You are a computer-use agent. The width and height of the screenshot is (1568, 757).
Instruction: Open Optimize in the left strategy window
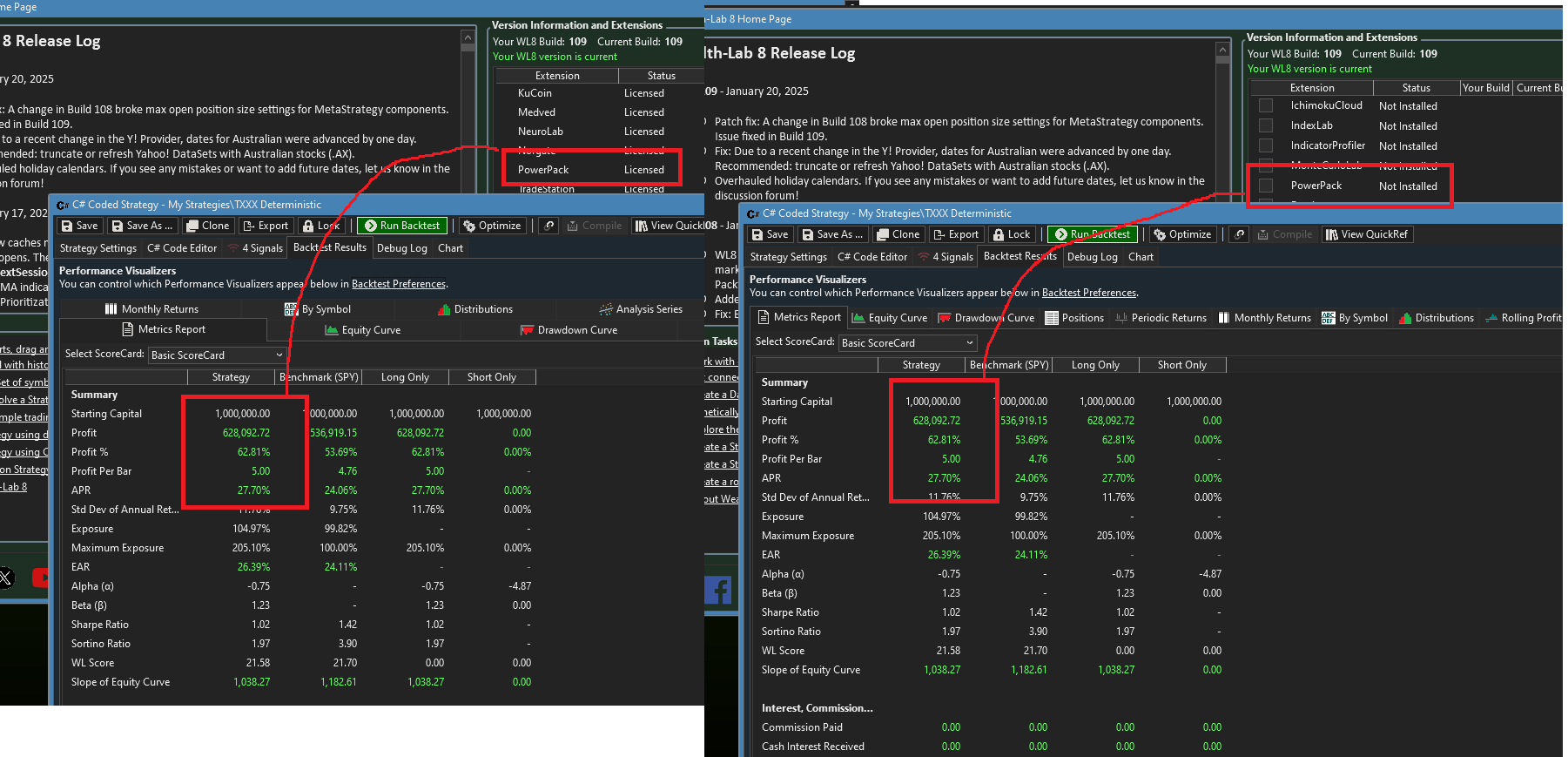click(492, 226)
